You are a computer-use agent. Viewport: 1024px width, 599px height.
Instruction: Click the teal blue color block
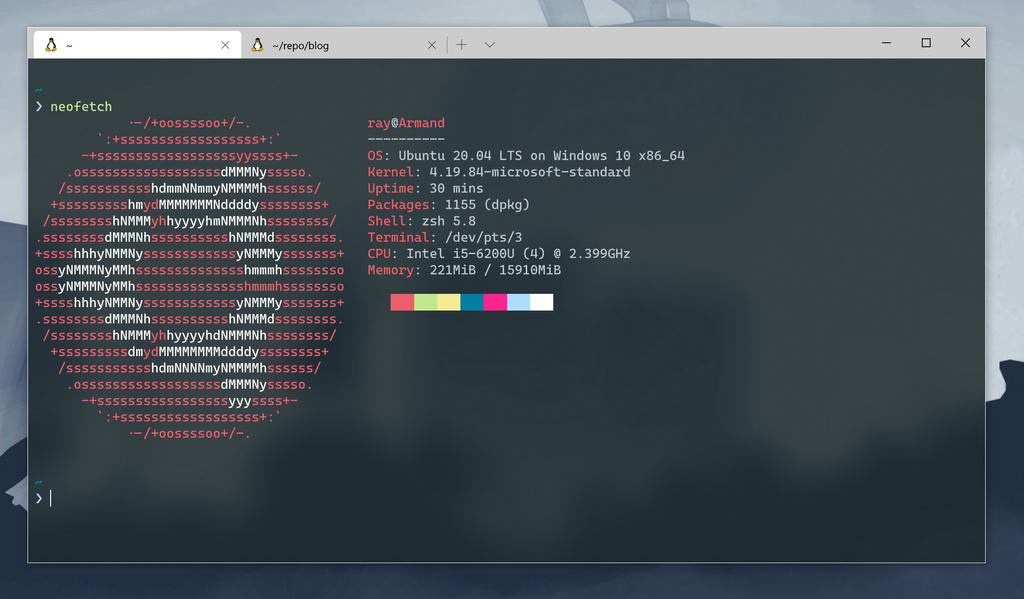472,302
